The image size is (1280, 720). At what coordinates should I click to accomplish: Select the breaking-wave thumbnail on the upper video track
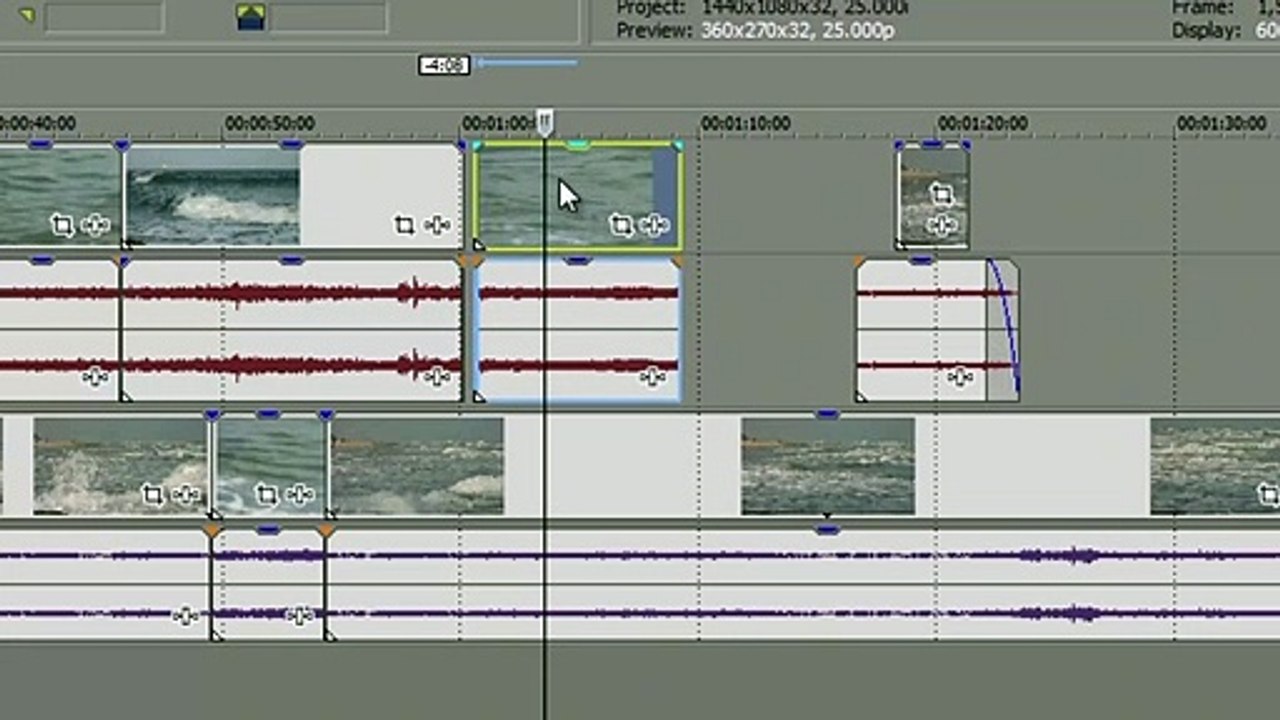[x=213, y=195]
